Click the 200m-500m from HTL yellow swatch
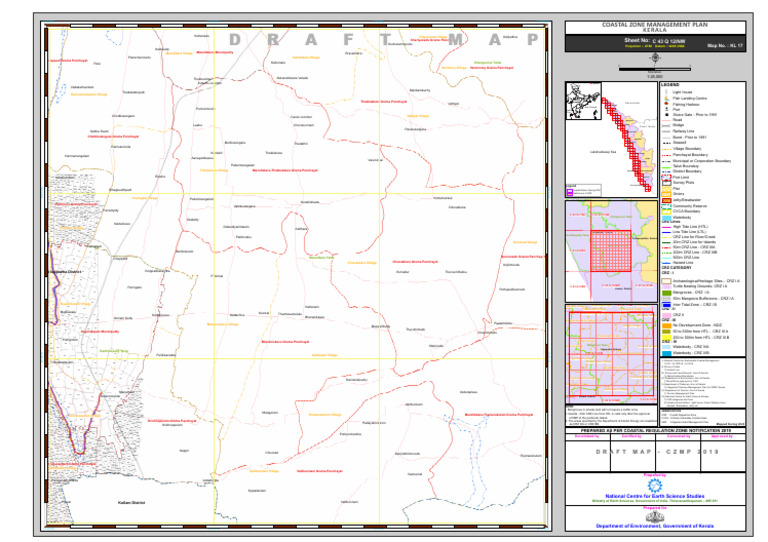 point(666,337)
